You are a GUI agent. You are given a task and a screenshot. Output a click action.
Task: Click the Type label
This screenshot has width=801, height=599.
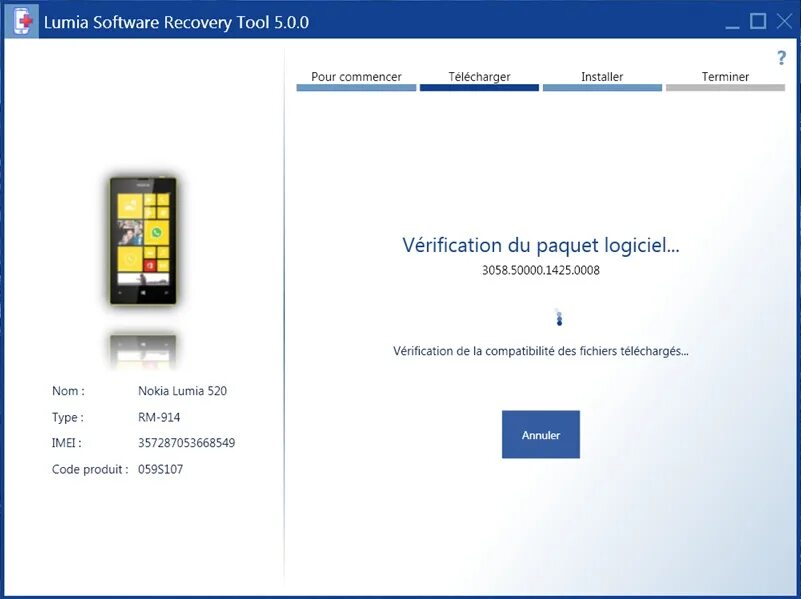[x=67, y=417]
